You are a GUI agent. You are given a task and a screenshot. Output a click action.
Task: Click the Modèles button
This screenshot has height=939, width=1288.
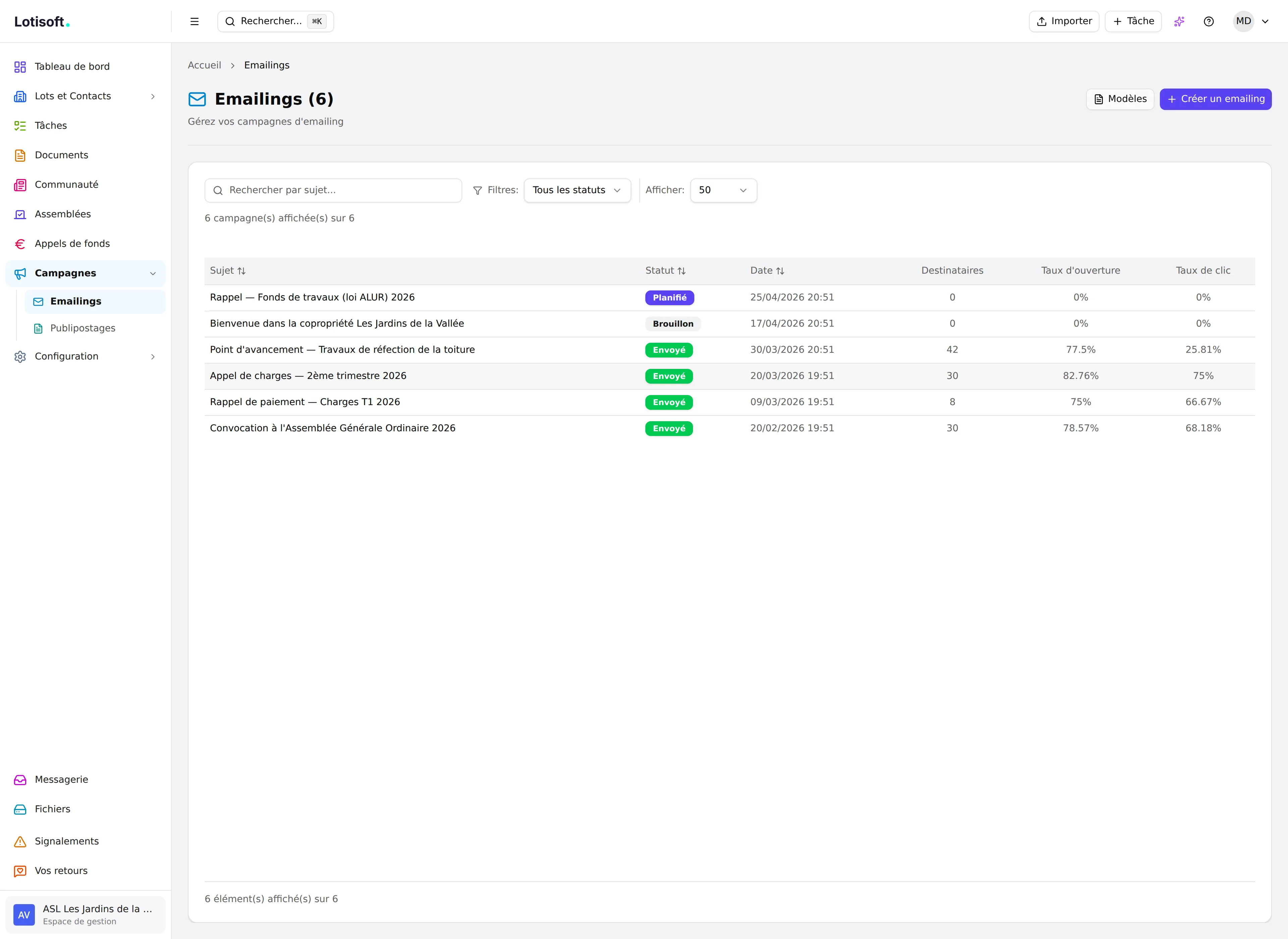[1120, 100]
